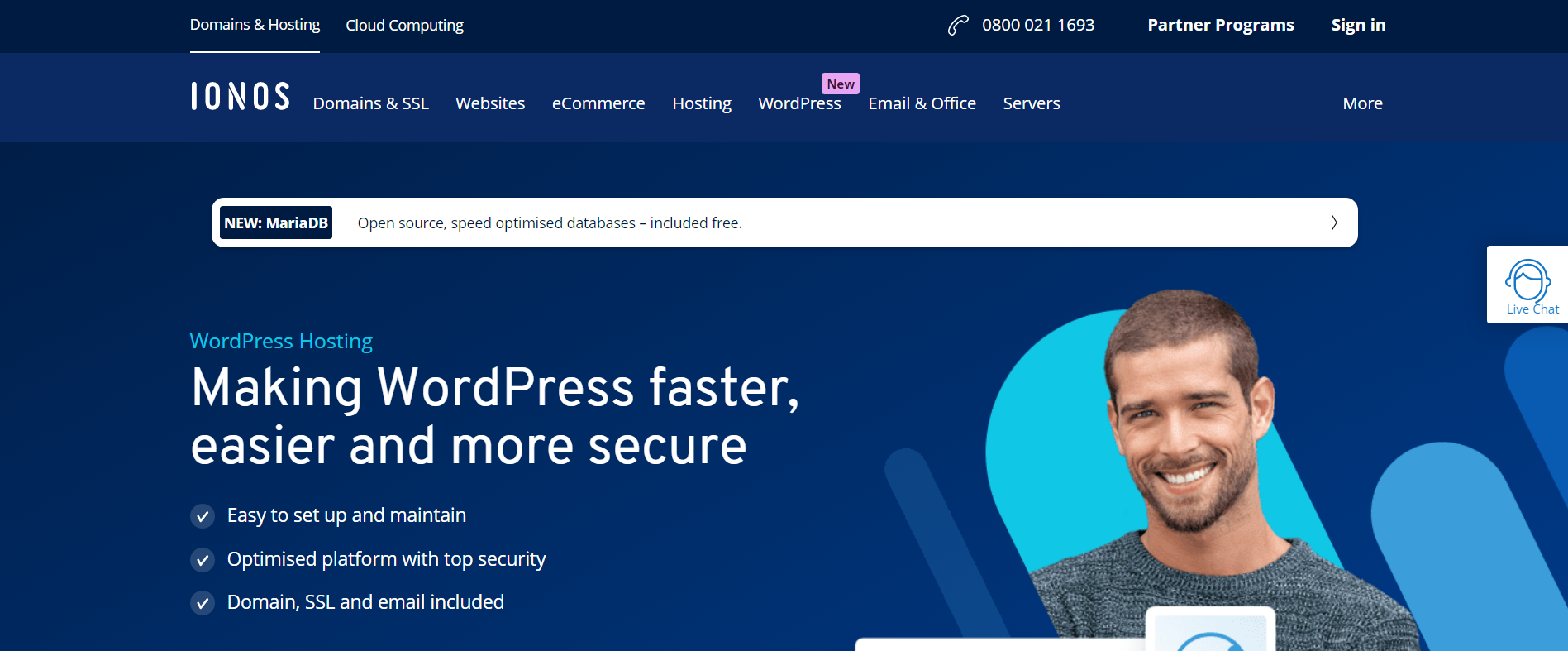Click the New badge above WordPress

pos(840,84)
